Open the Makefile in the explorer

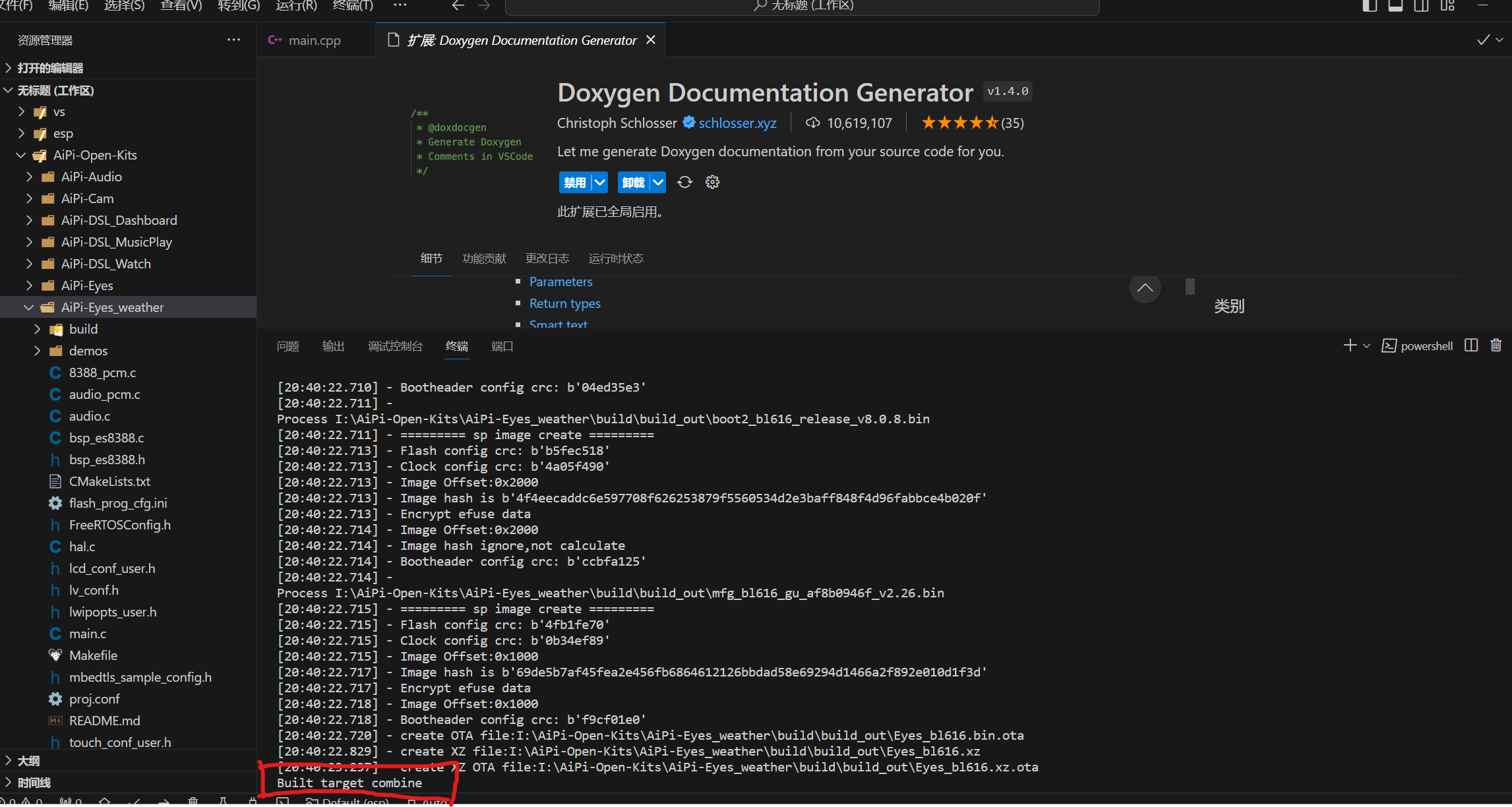128,655
